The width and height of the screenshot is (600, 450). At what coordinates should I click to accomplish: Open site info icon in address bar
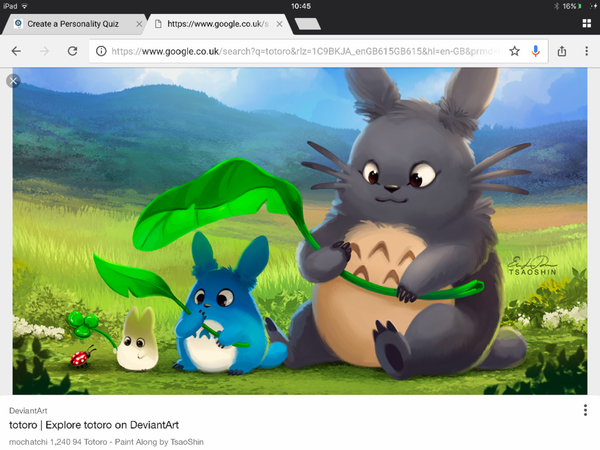pyautogui.click(x=101, y=51)
